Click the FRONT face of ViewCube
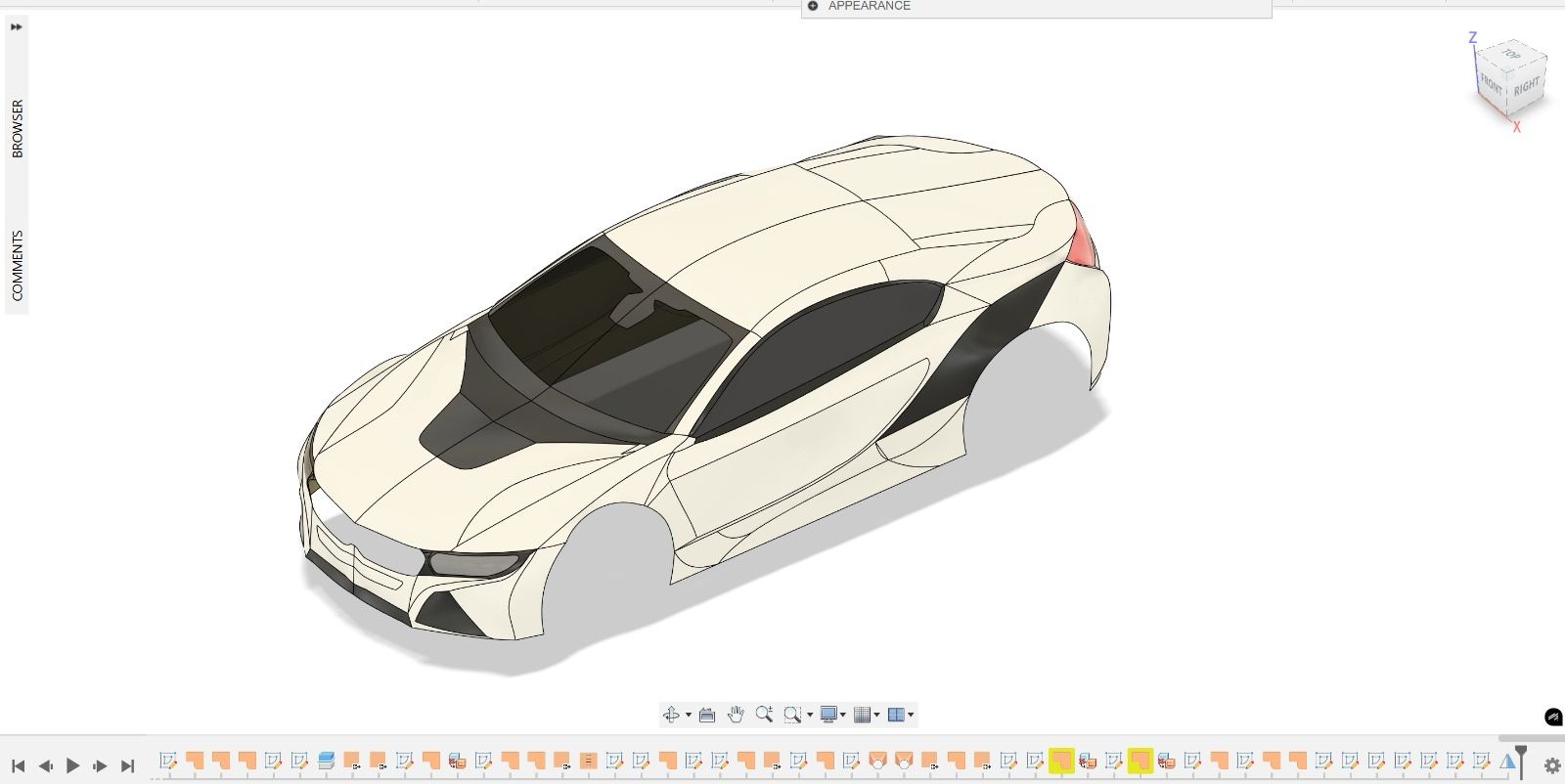This screenshot has width=1565, height=784. [1491, 85]
